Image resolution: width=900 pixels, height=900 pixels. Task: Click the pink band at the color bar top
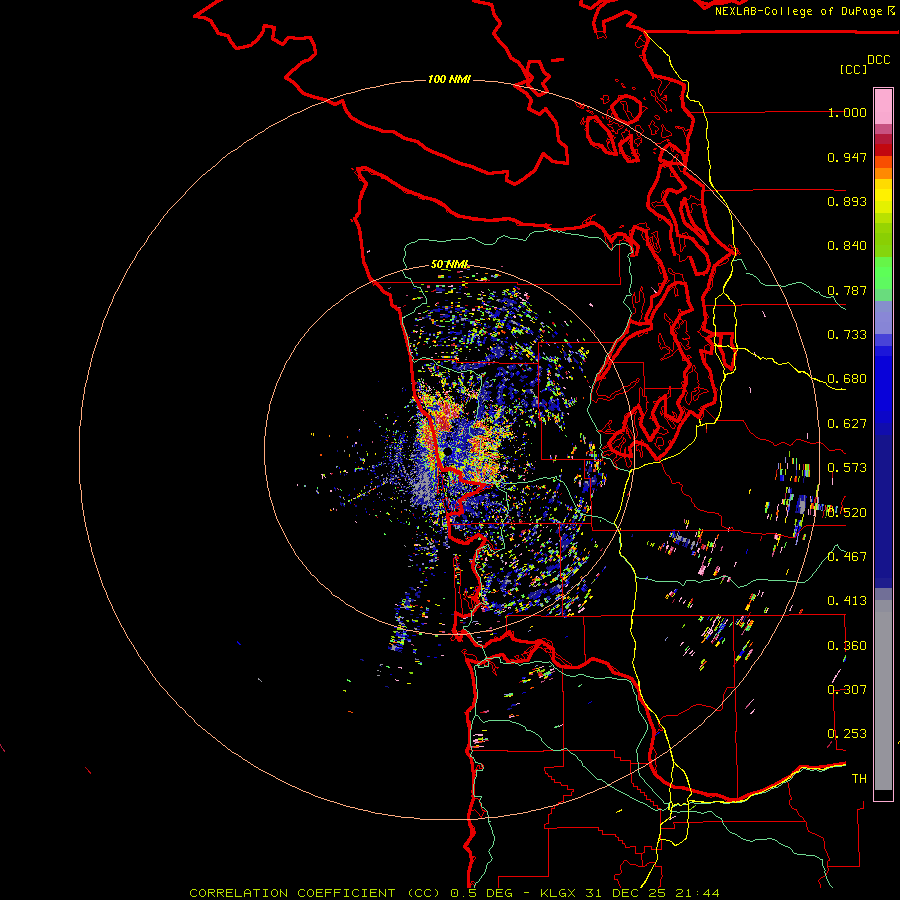click(x=883, y=106)
